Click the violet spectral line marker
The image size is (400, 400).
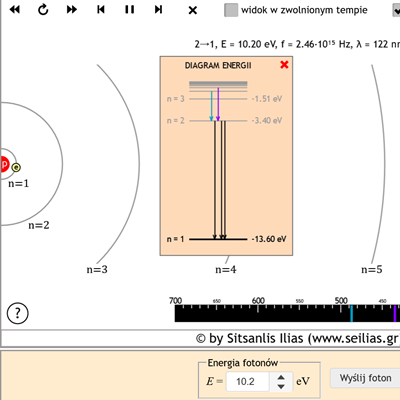[395, 313]
